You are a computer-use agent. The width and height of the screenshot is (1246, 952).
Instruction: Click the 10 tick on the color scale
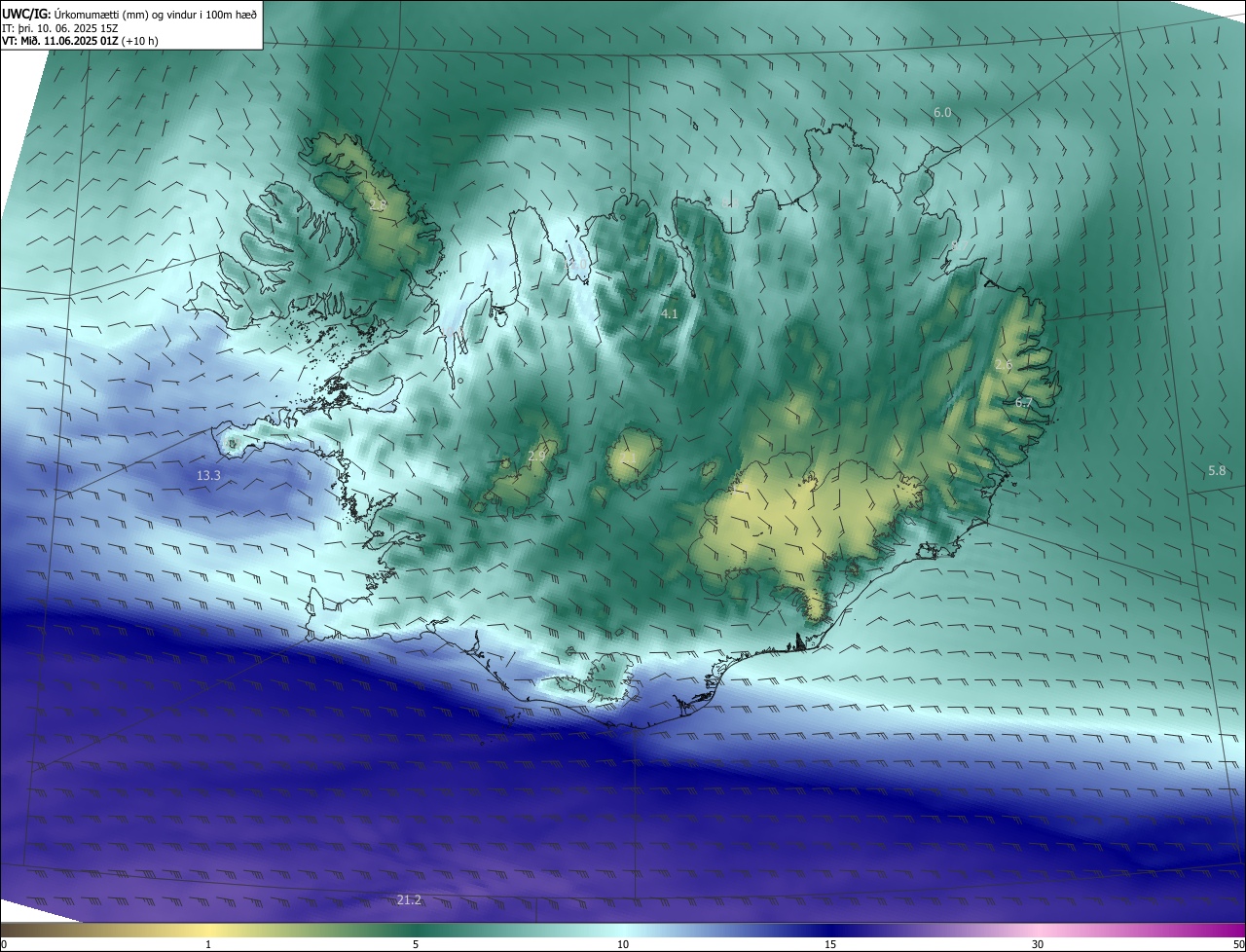click(x=623, y=944)
